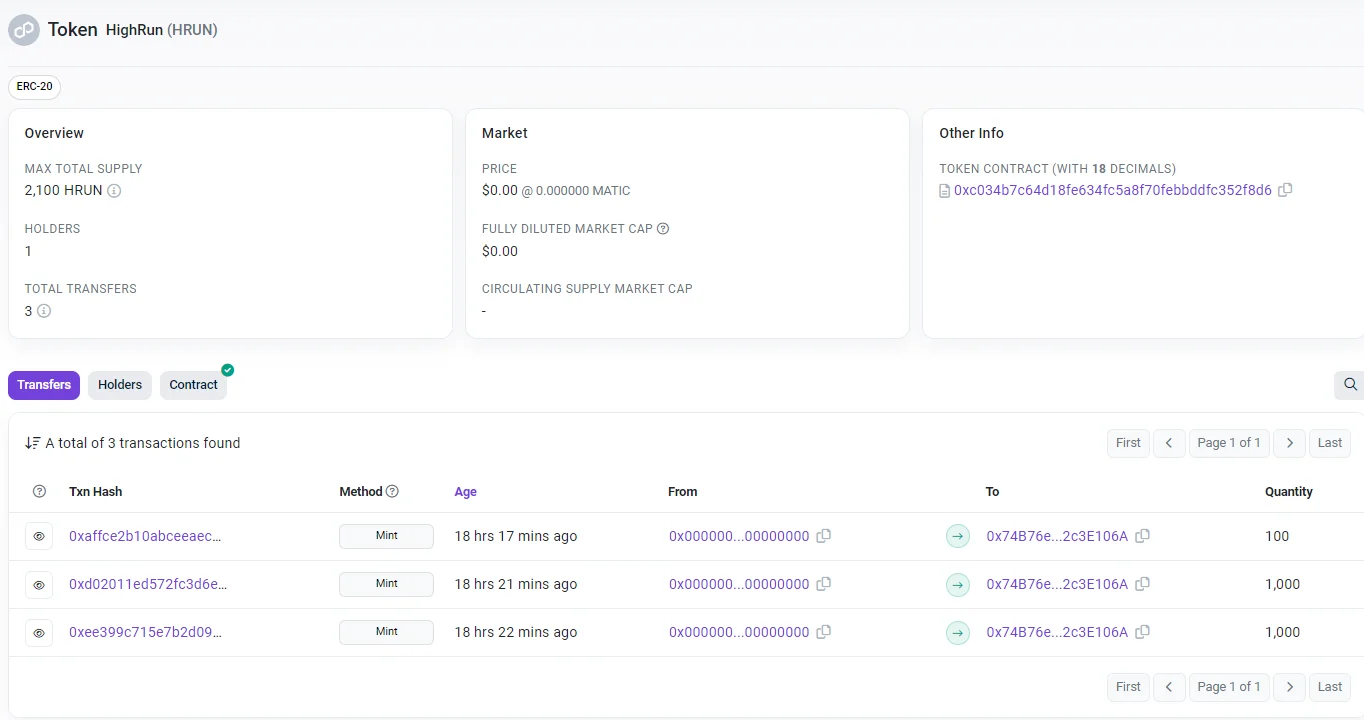Open transaction hash 0xd02011ed572fc3d6e
Screen dimensions: 1364x720
pos(148,584)
